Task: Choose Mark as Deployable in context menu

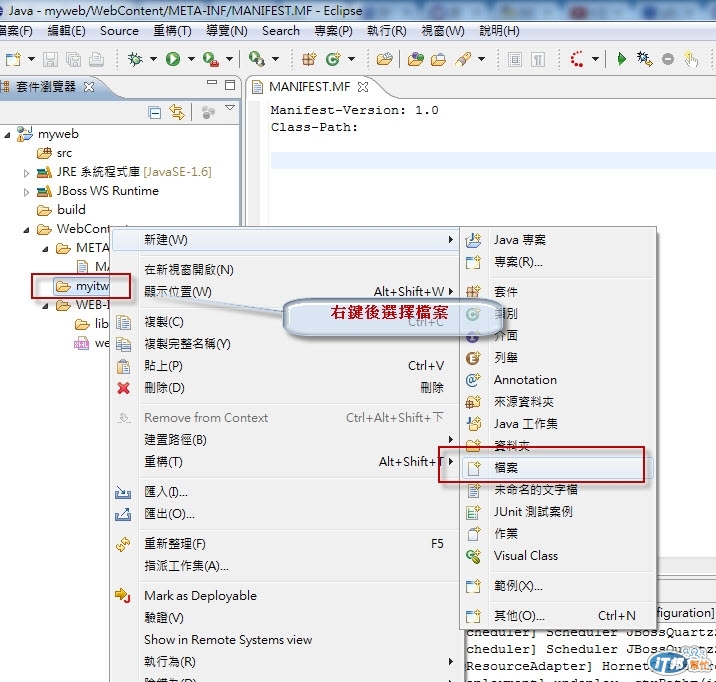Action: (285, 596)
